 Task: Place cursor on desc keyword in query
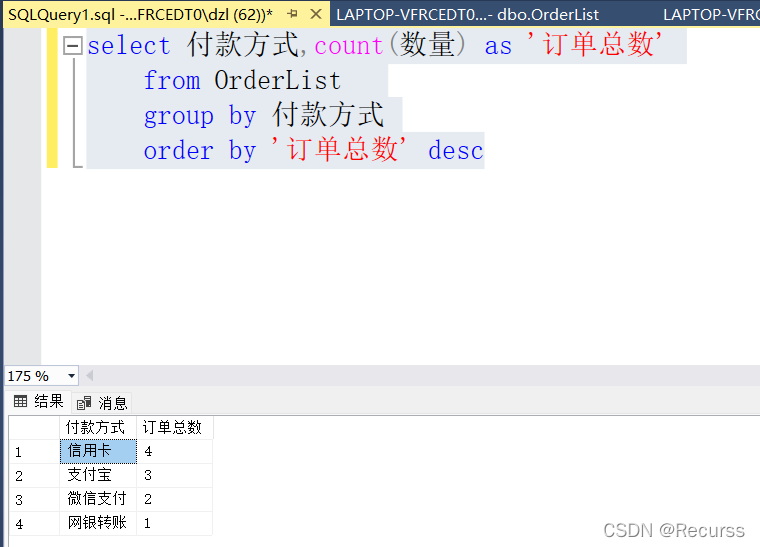click(x=456, y=150)
